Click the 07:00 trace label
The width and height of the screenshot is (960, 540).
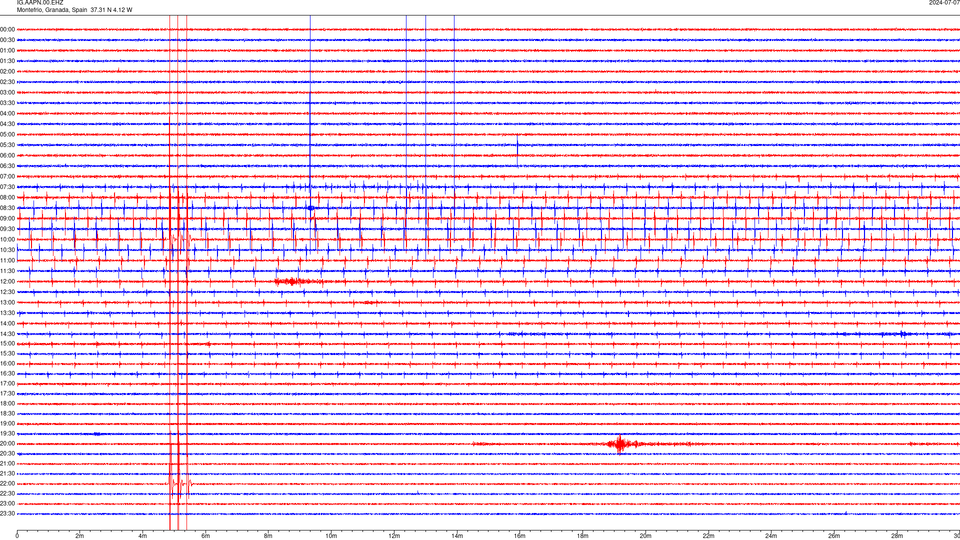[7, 176]
